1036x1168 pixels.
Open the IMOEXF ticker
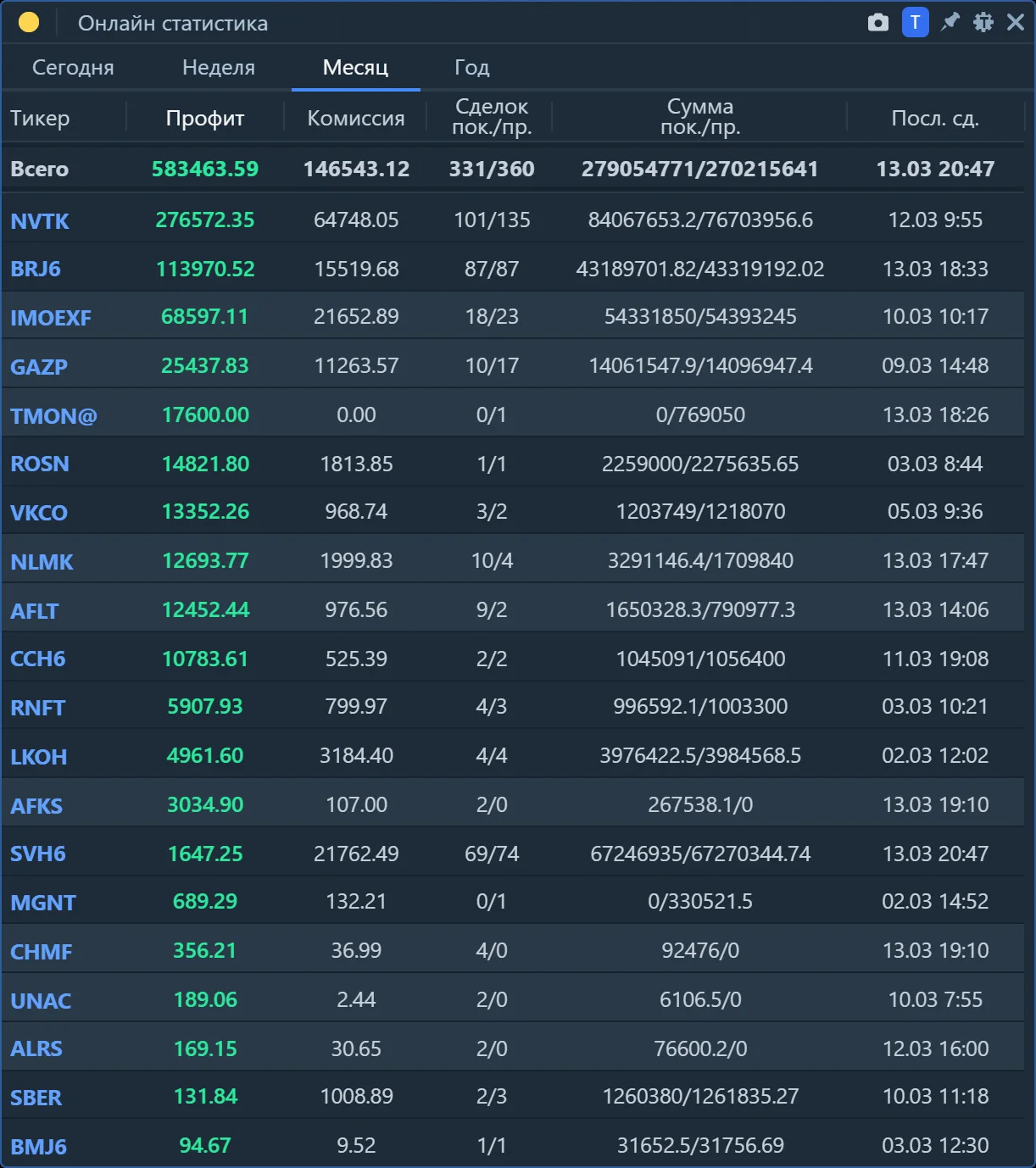click(51, 318)
